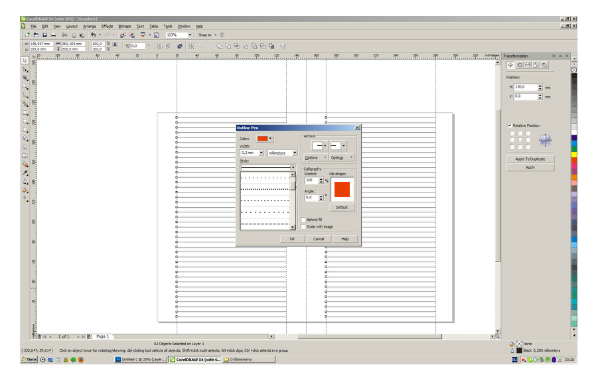Click the Weld shaping icon on property bar
The width and height of the screenshot is (600, 379).
[220, 46]
